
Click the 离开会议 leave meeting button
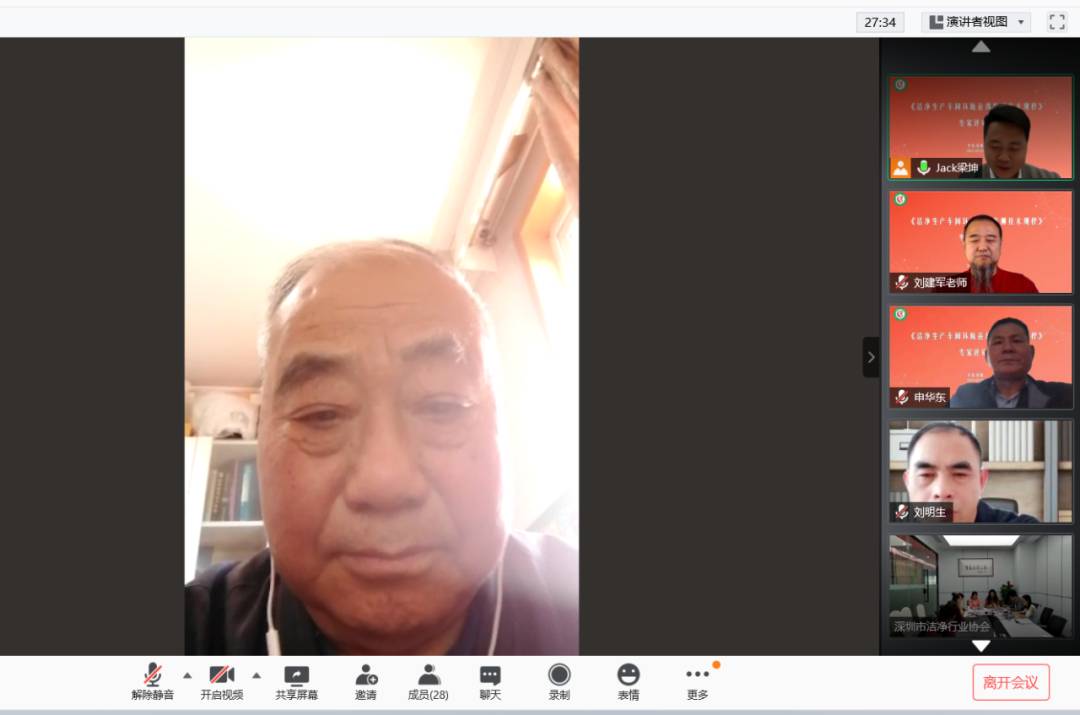(1011, 683)
